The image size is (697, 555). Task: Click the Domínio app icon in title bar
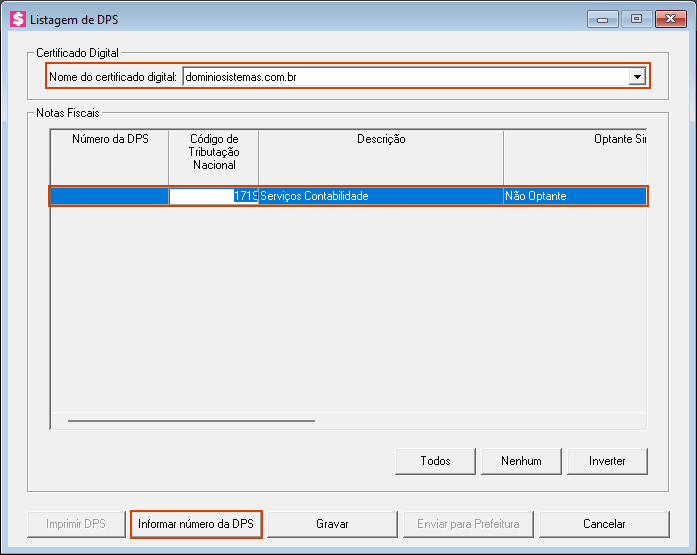click(x=17, y=18)
